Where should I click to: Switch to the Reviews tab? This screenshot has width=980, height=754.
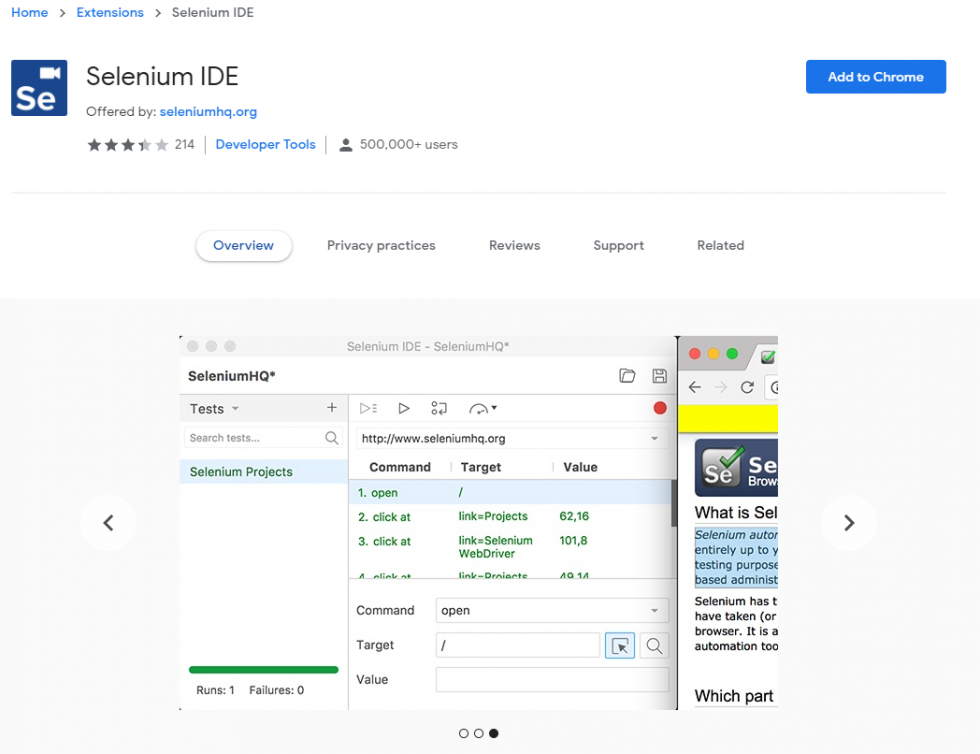(x=514, y=245)
